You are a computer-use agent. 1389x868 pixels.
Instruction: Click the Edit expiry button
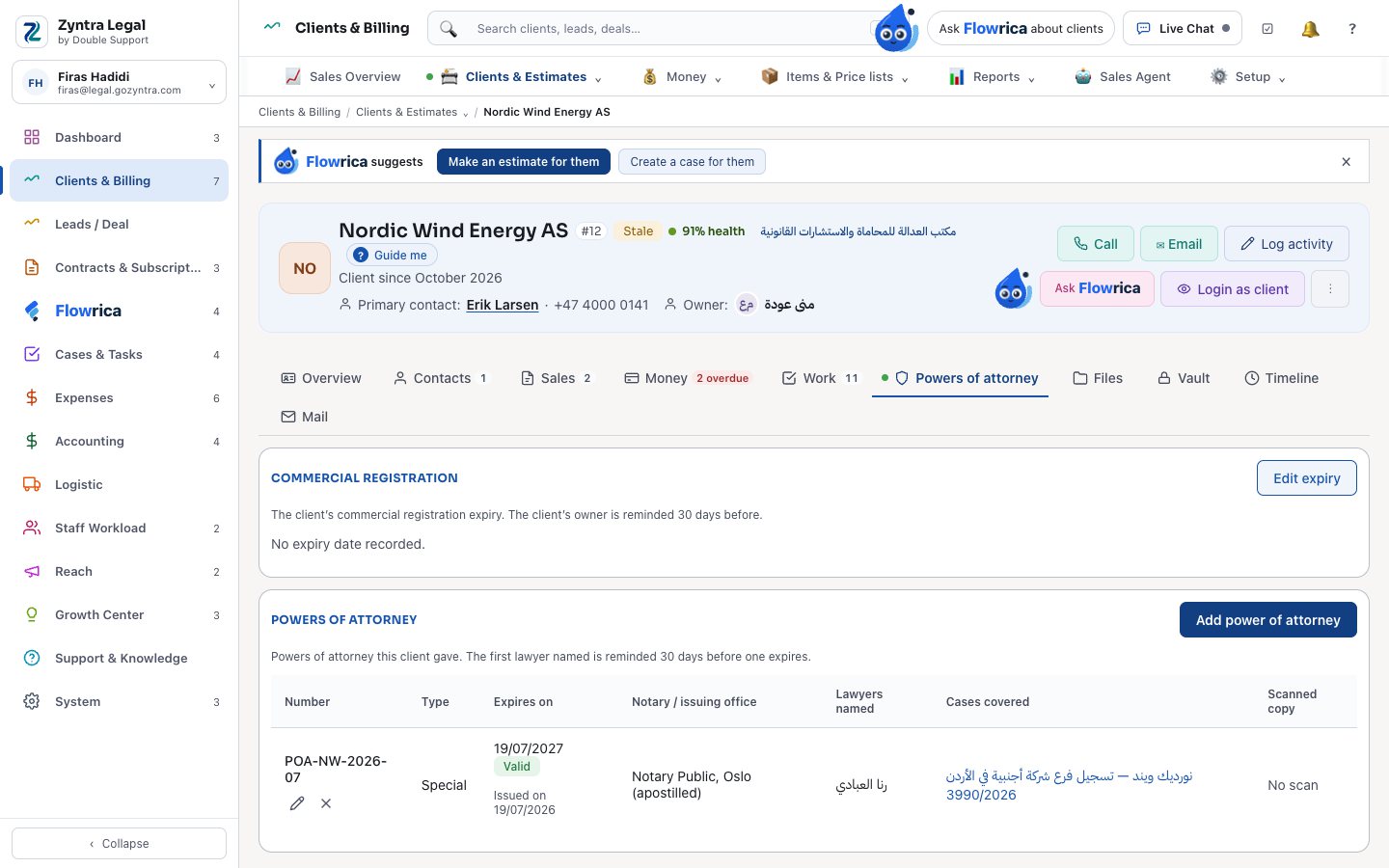[1306, 478]
